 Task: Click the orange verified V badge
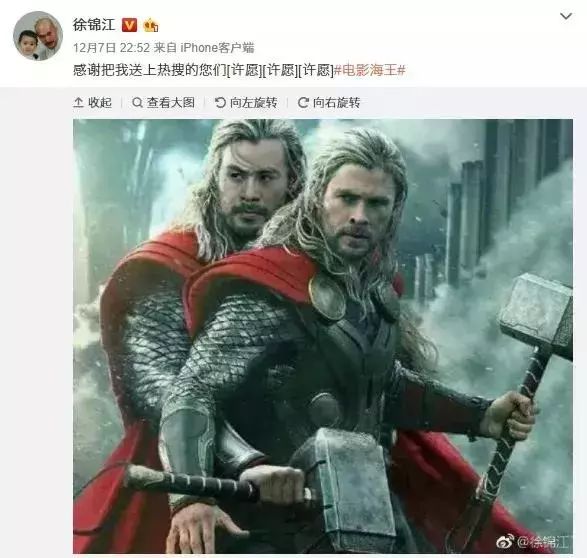(130, 25)
